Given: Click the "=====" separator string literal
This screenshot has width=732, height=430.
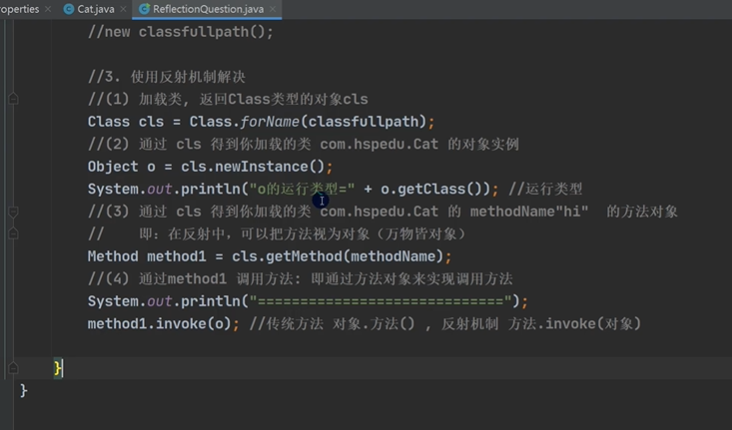Looking at the screenshot, I should coord(380,301).
